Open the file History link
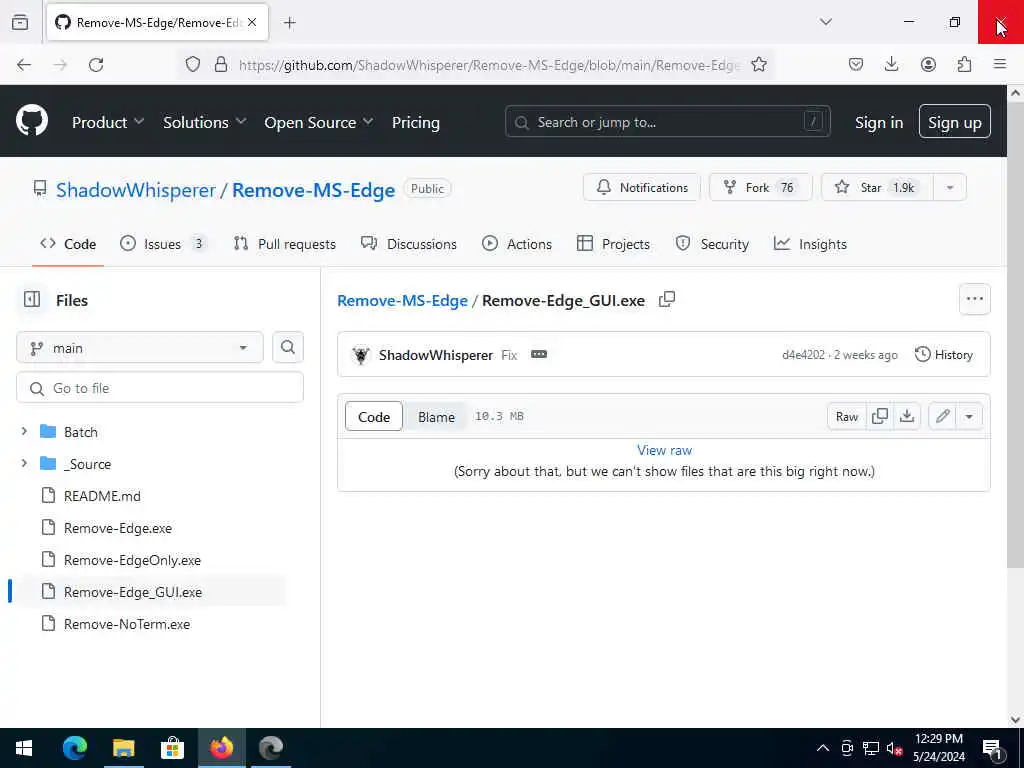This screenshot has height=768, width=1024. pyautogui.click(x=944, y=355)
